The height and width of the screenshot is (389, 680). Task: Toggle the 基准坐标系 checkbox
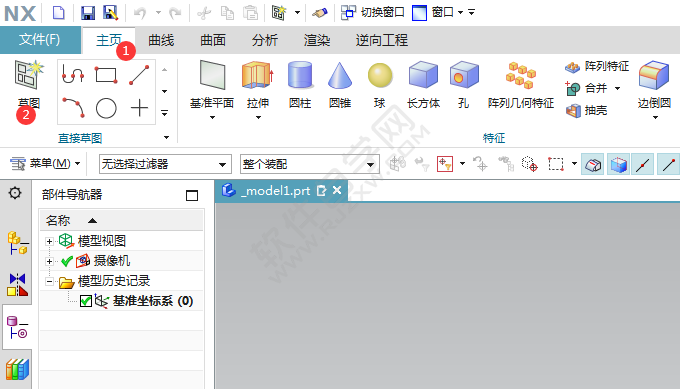[85, 301]
